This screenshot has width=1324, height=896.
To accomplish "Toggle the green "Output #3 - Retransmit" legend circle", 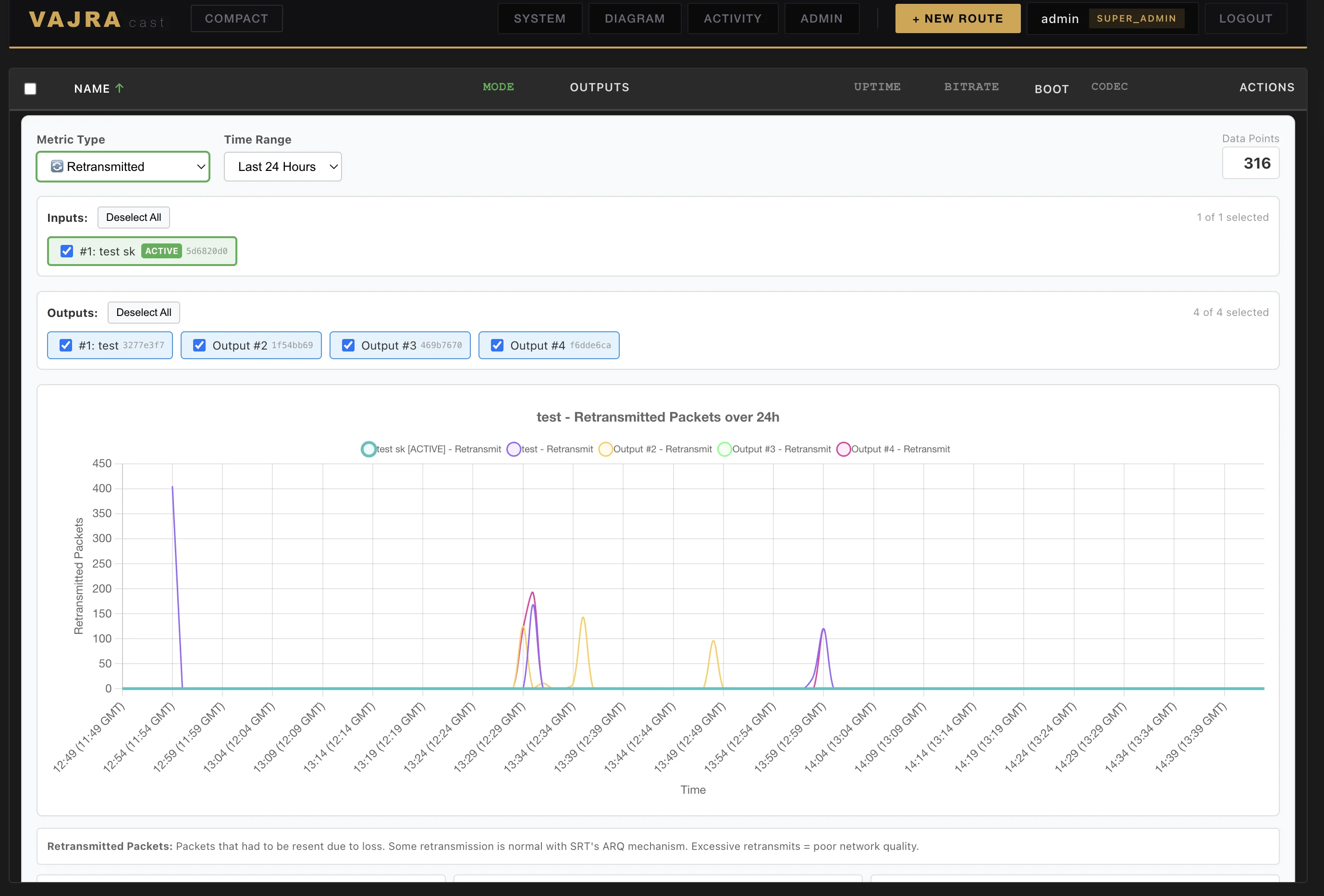I will click(x=724, y=449).
